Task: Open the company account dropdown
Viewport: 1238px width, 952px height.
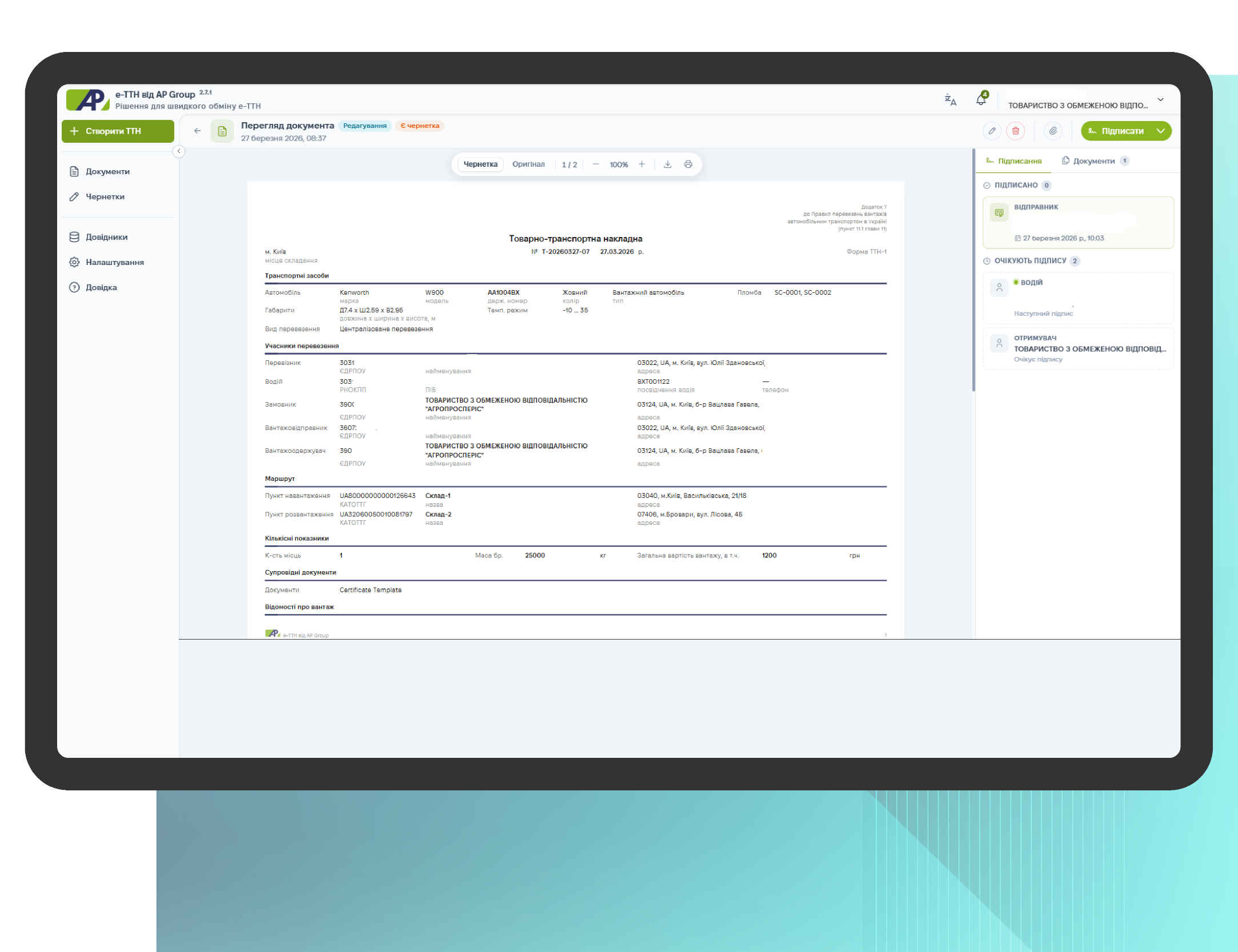Action: pos(1160,100)
